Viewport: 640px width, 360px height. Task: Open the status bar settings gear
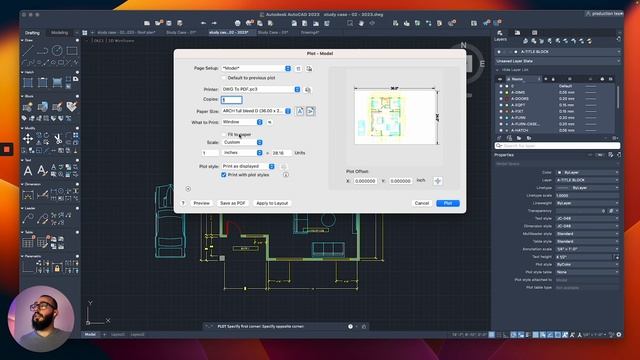point(619,335)
